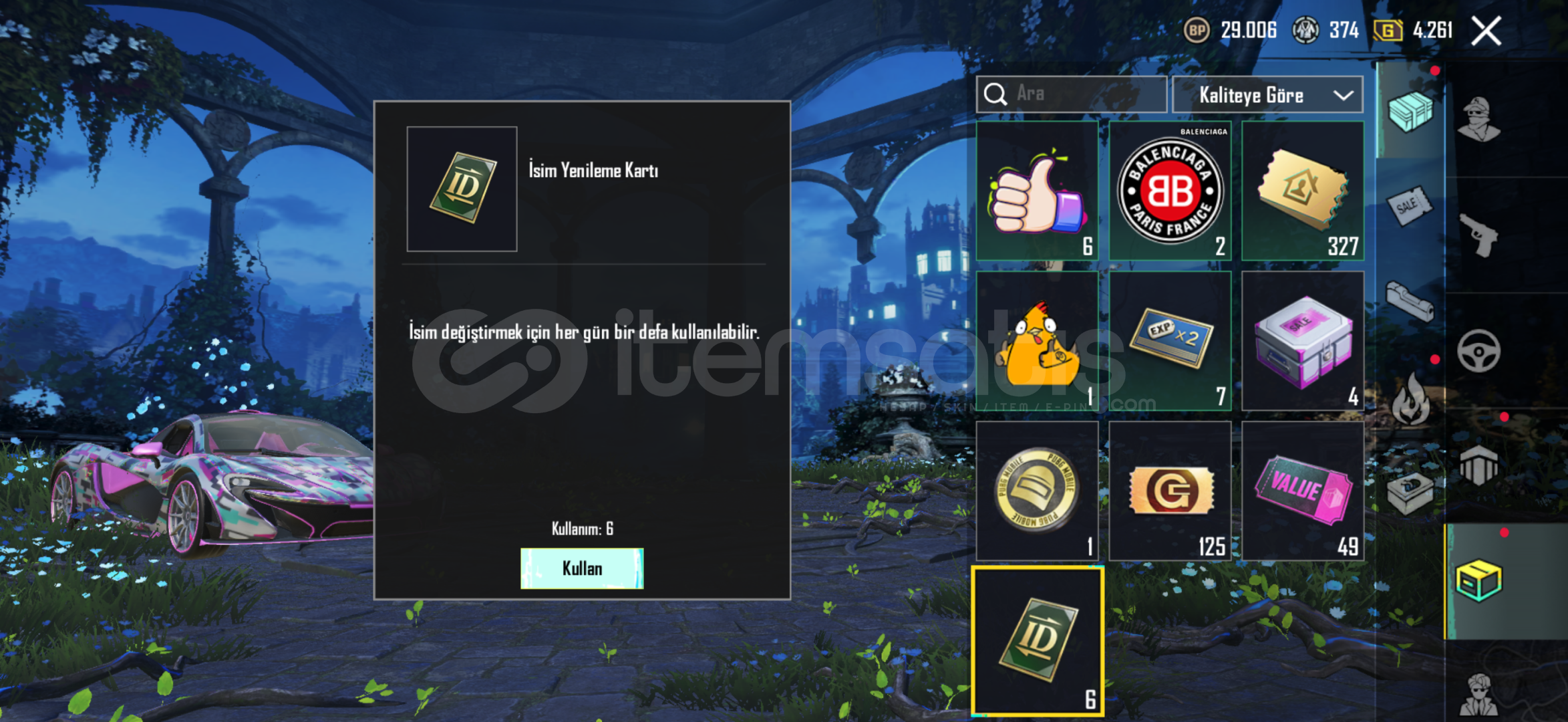Open the SALE tag sidebar tab

tap(1410, 207)
